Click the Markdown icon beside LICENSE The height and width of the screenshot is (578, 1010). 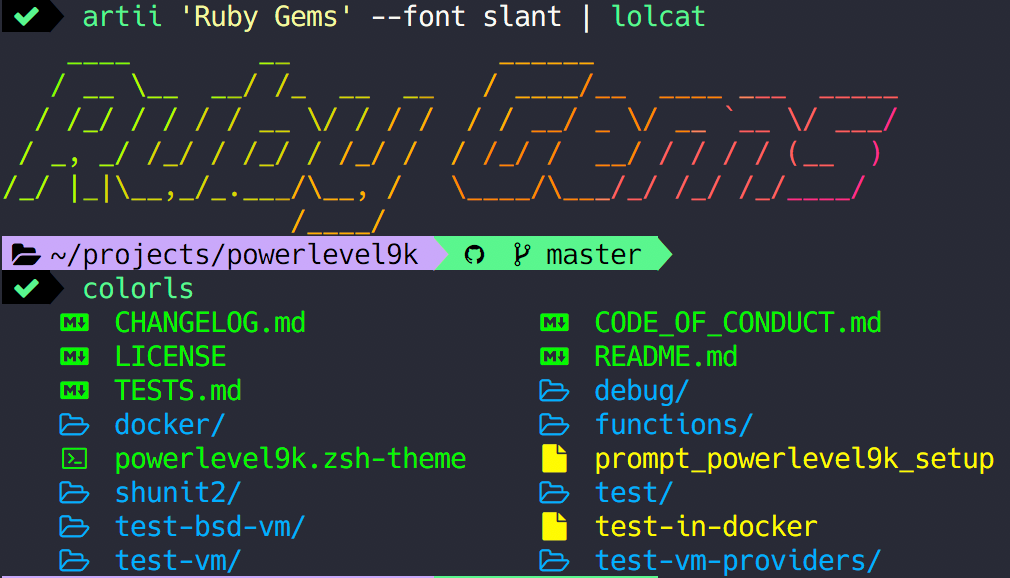pos(74,356)
